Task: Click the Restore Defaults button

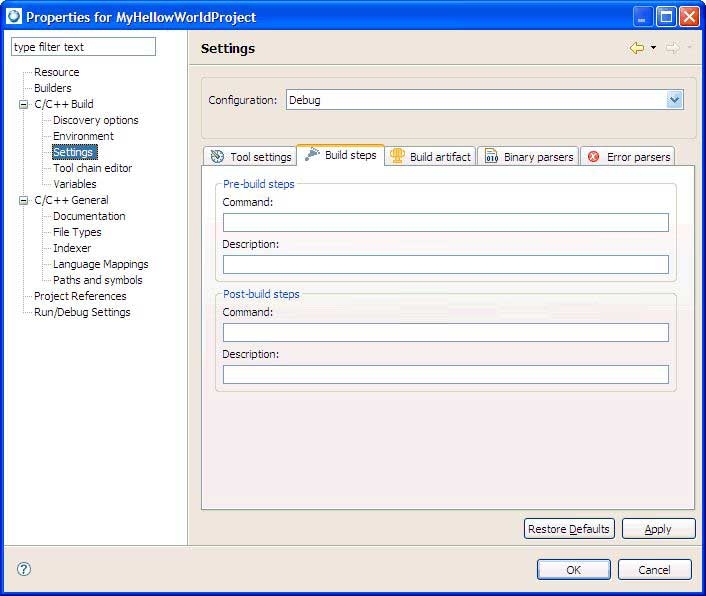Action: click(x=568, y=529)
